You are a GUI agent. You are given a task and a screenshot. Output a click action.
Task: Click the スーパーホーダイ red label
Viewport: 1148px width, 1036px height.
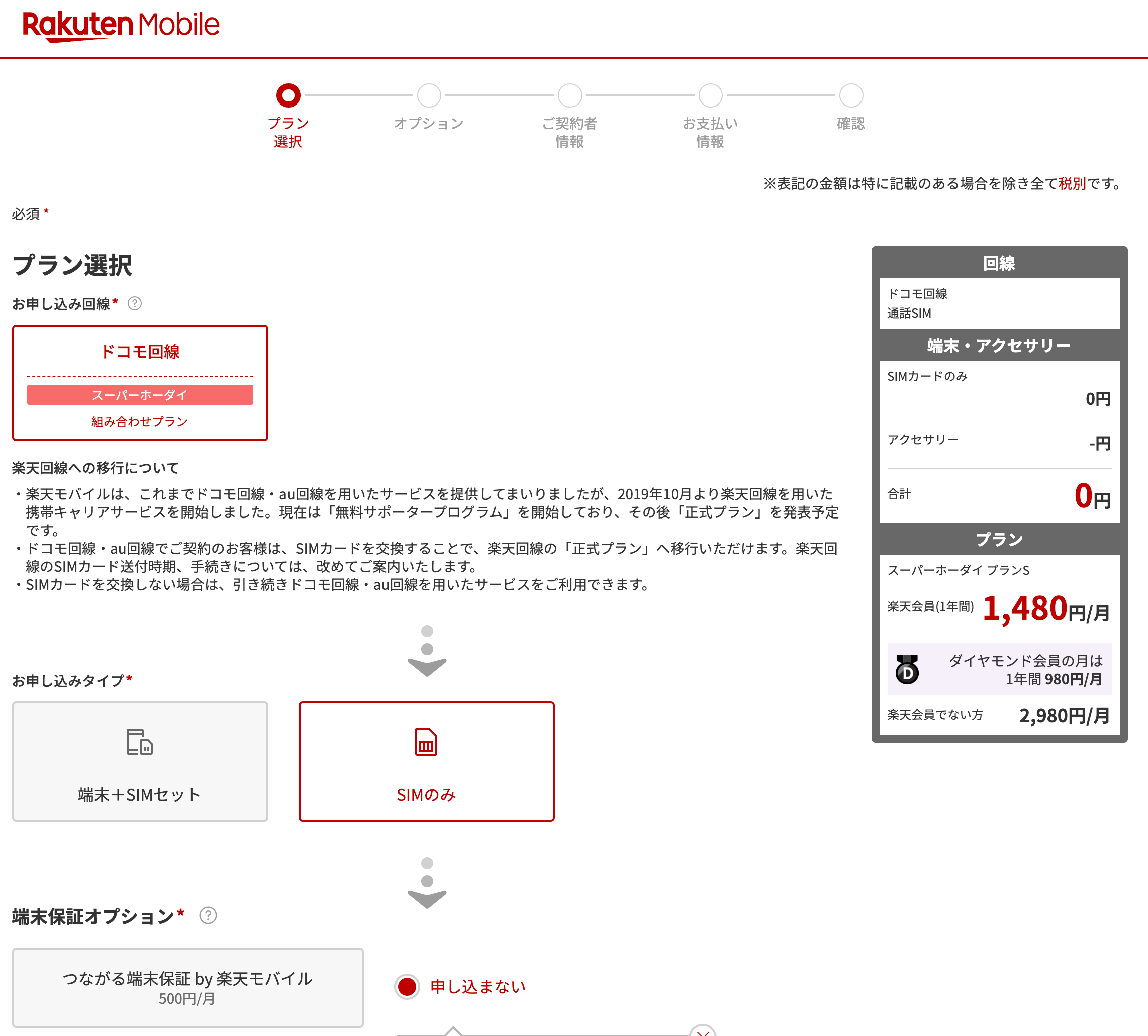click(140, 395)
